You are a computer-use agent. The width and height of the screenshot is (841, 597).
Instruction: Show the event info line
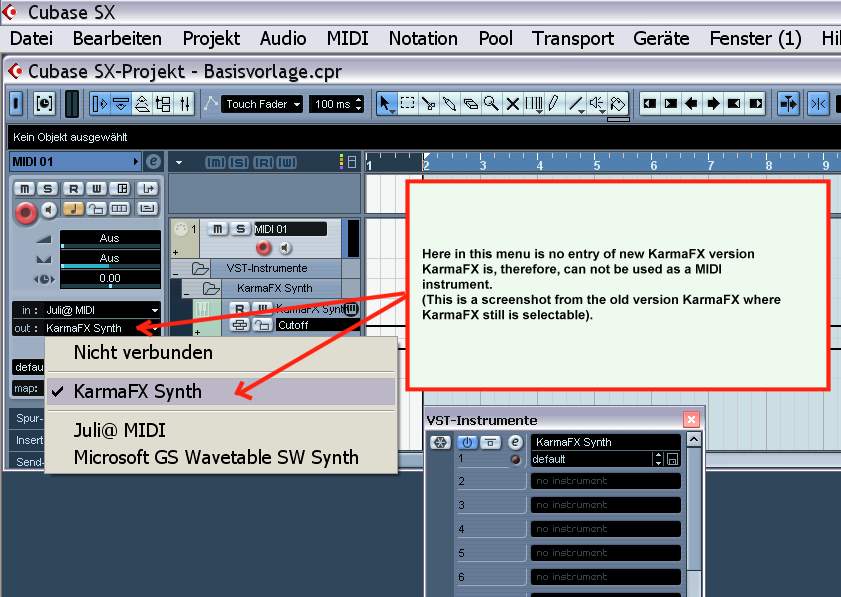(121, 104)
